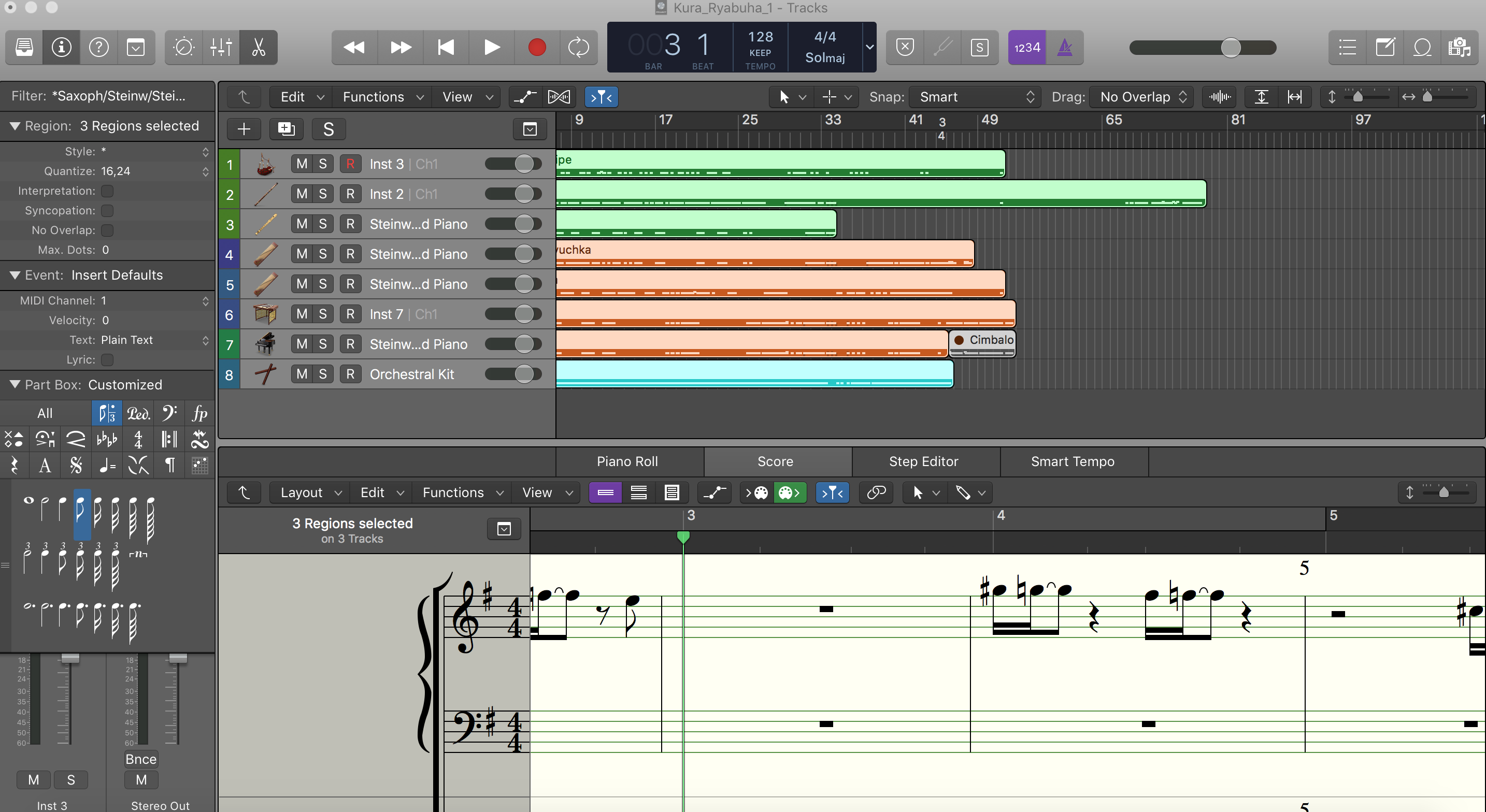Screen dimensions: 1486x812
Task: Enable the Interpretation checkbox
Action: click(107, 191)
